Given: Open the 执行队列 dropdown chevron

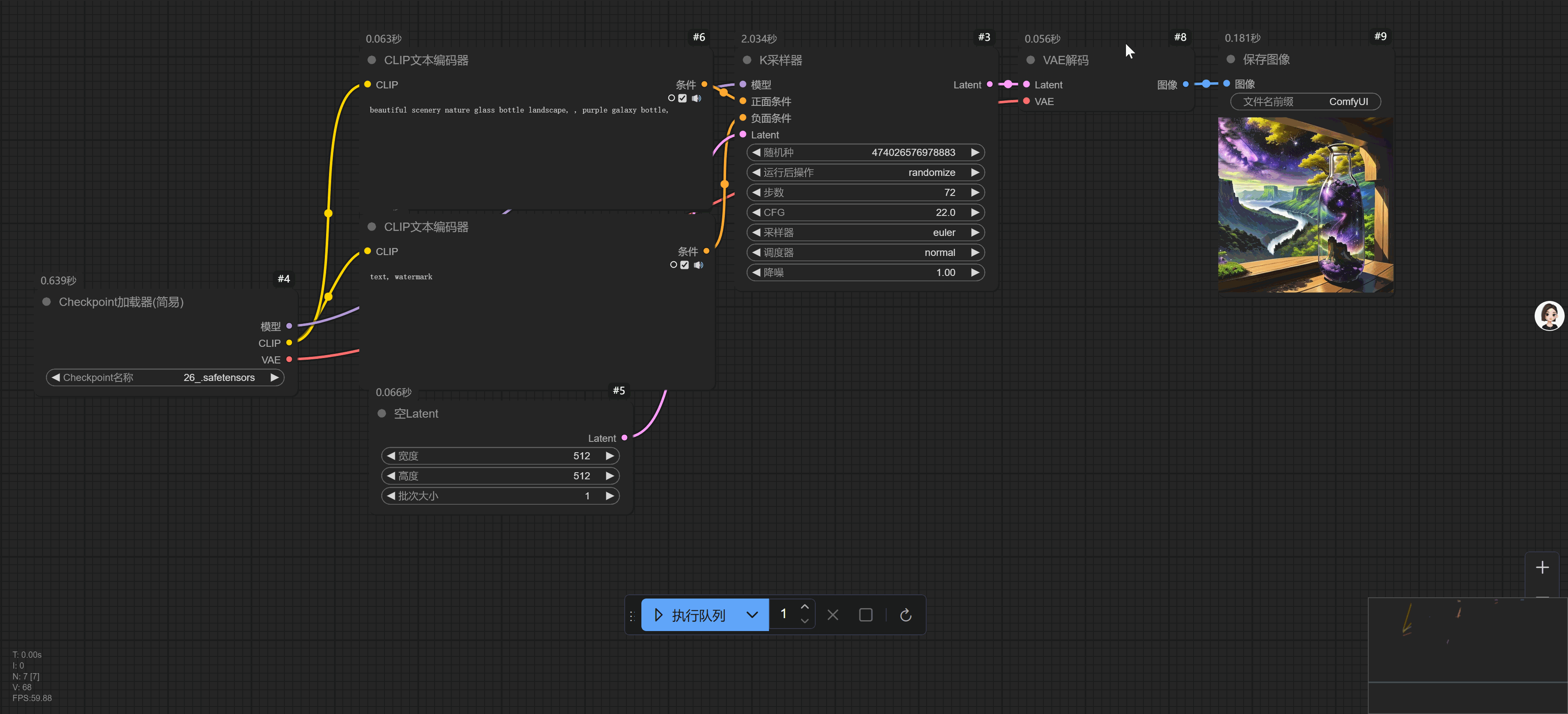Looking at the screenshot, I should tap(752, 615).
